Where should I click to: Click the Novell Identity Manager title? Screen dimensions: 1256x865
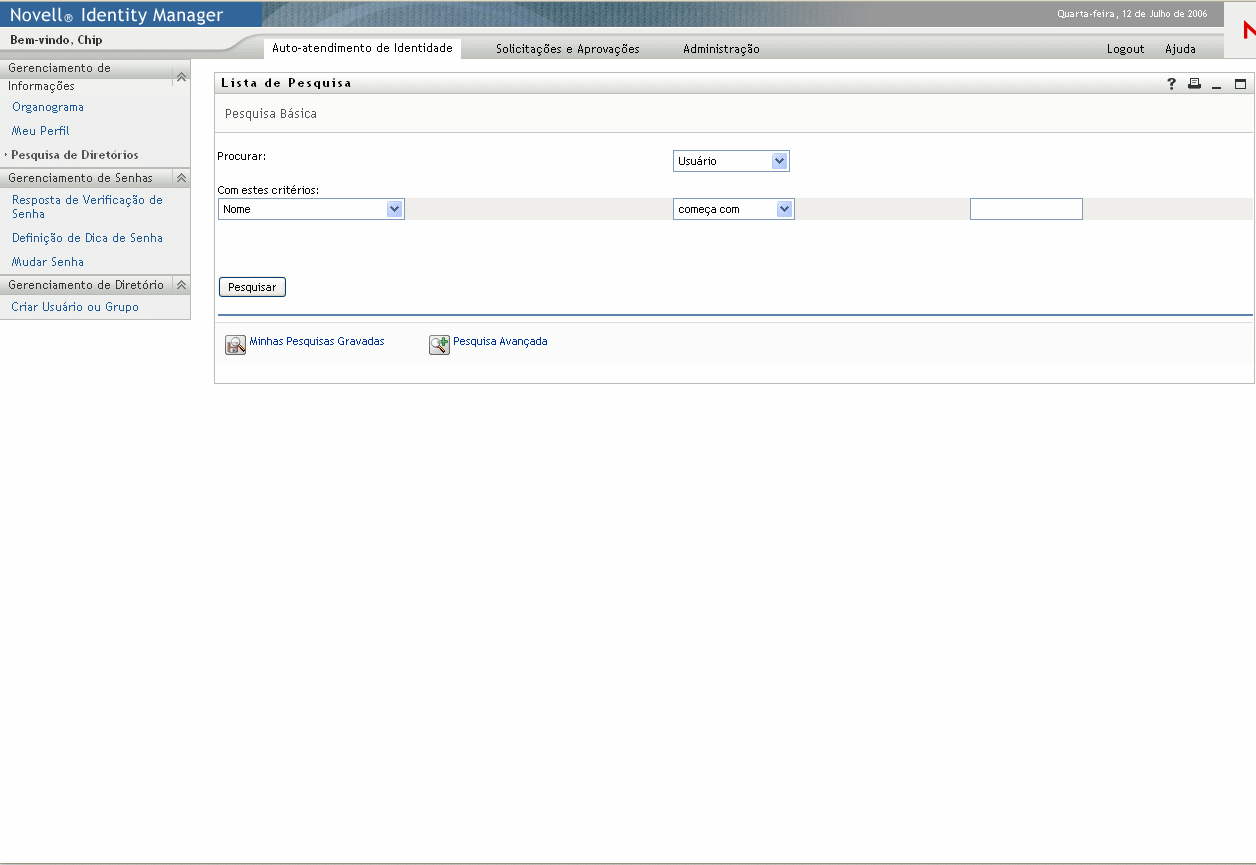pos(117,15)
